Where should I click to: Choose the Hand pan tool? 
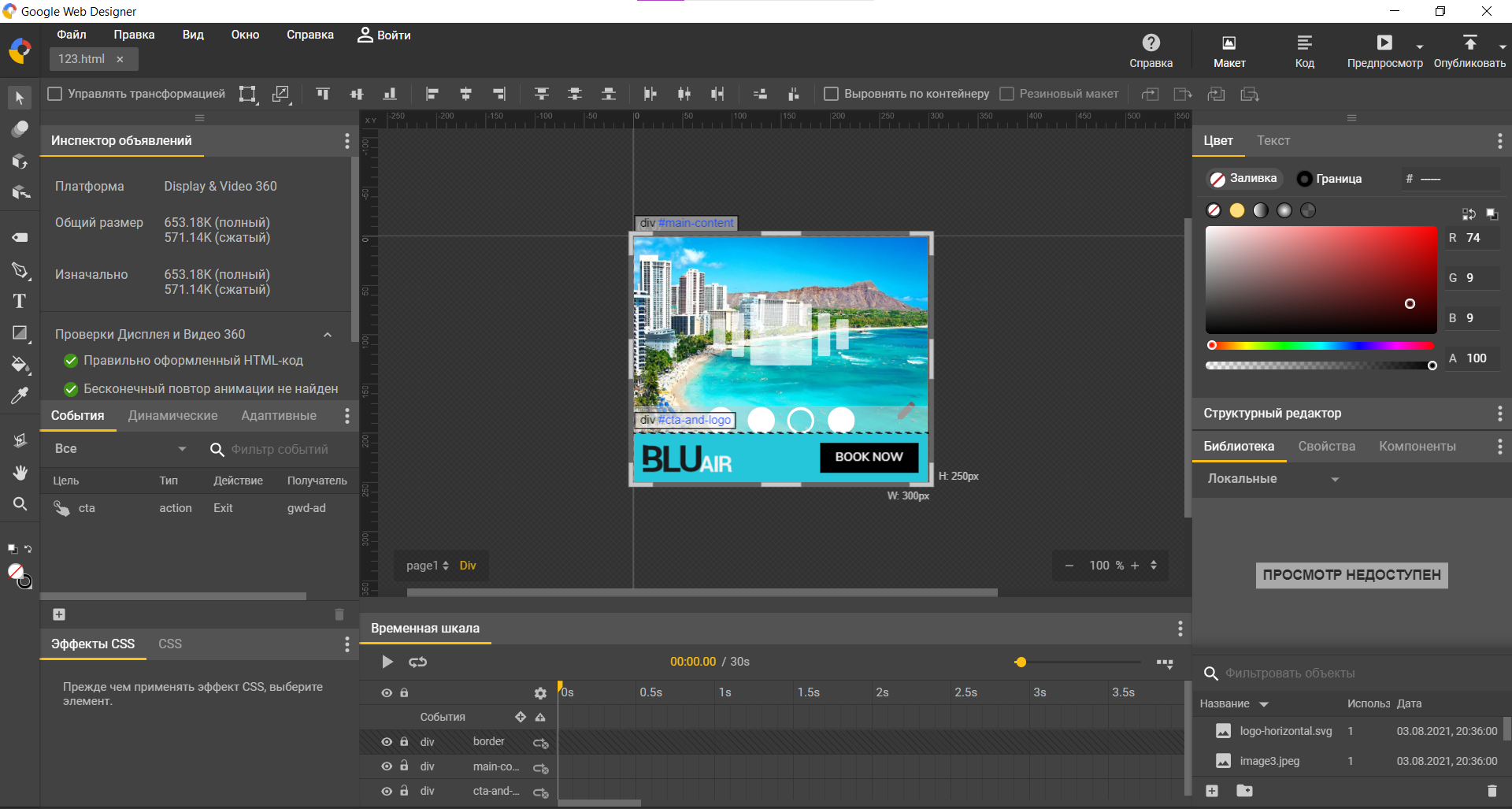(20, 472)
